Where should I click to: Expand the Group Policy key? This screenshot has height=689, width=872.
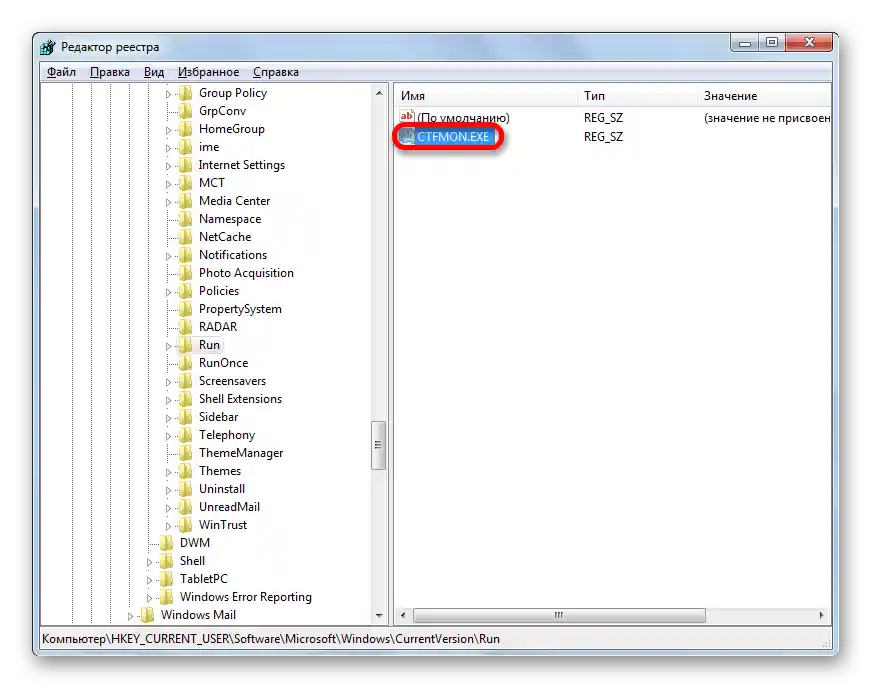[168, 94]
